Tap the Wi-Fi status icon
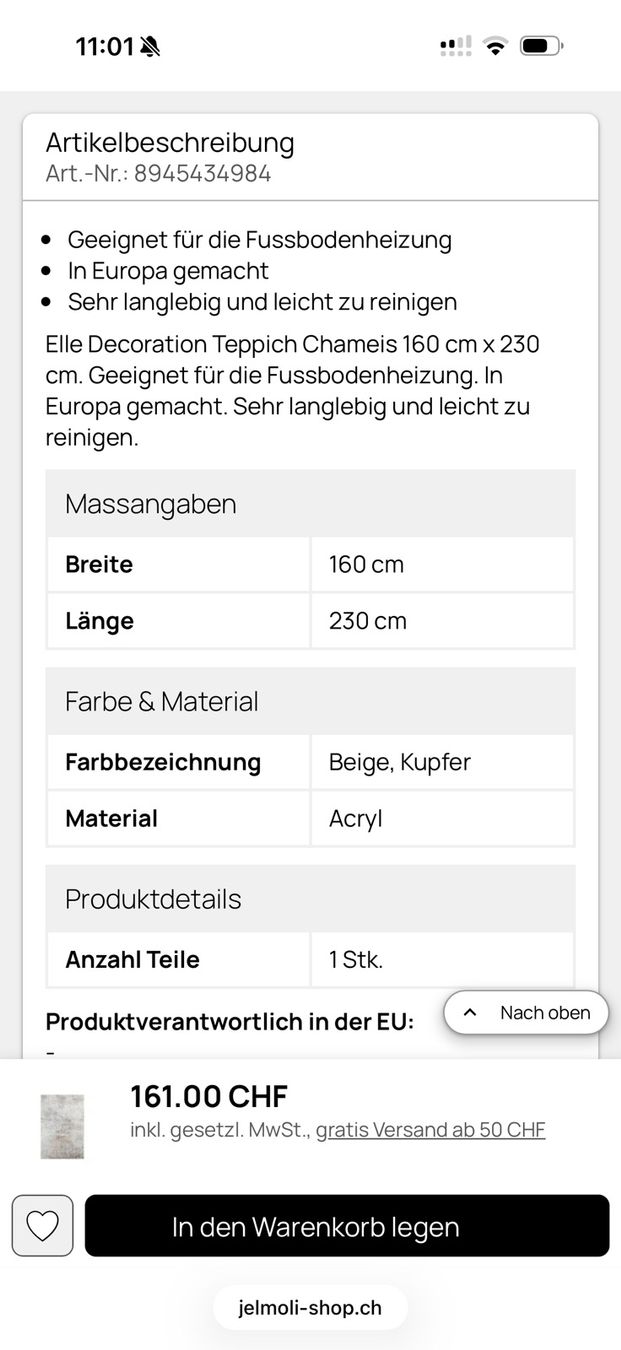The width and height of the screenshot is (621, 1350). pos(494,45)
